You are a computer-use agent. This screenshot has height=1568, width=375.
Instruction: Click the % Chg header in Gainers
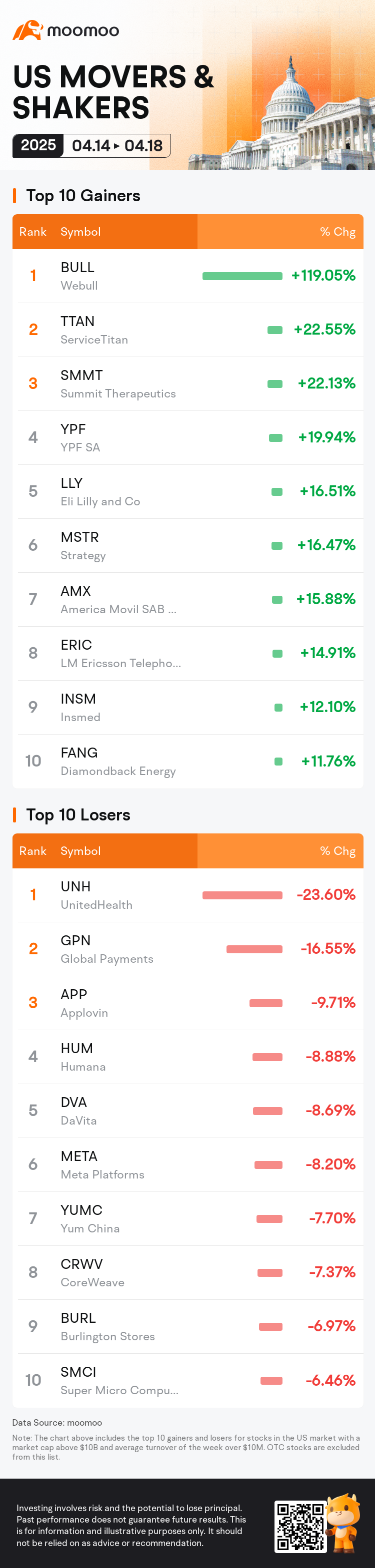(x=337, y=232)
